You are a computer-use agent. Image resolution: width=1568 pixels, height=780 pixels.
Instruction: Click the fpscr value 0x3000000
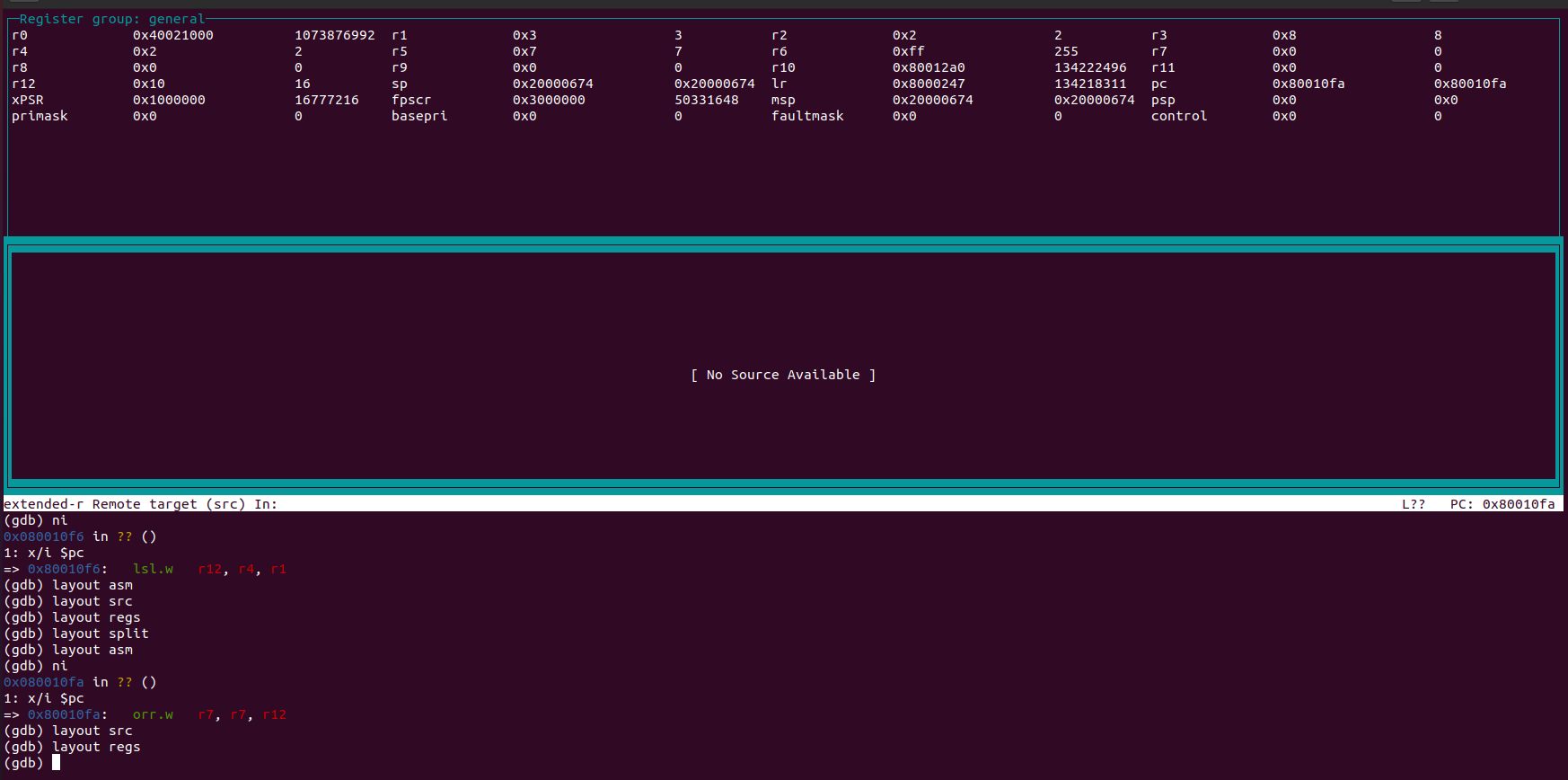(x=548, y=100)
